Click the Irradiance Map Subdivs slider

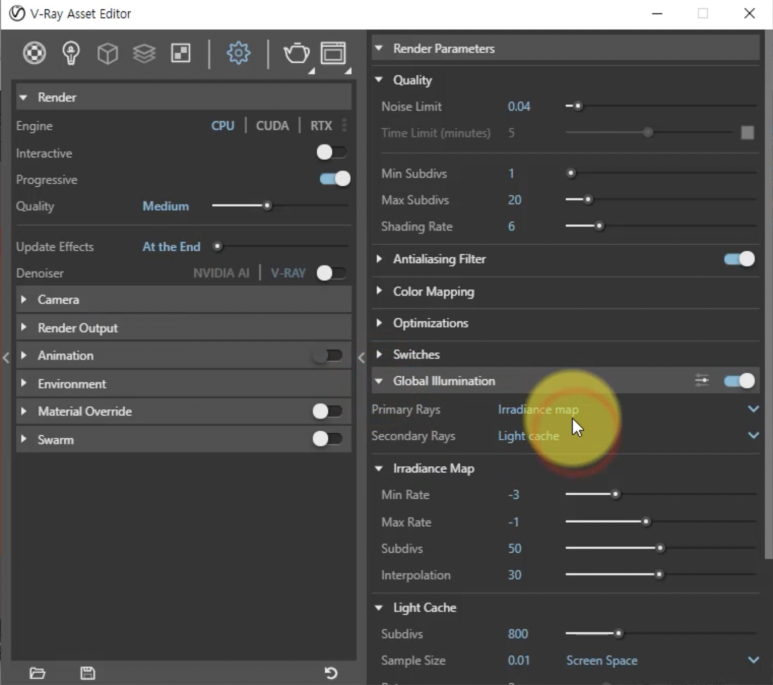[661, 547]
